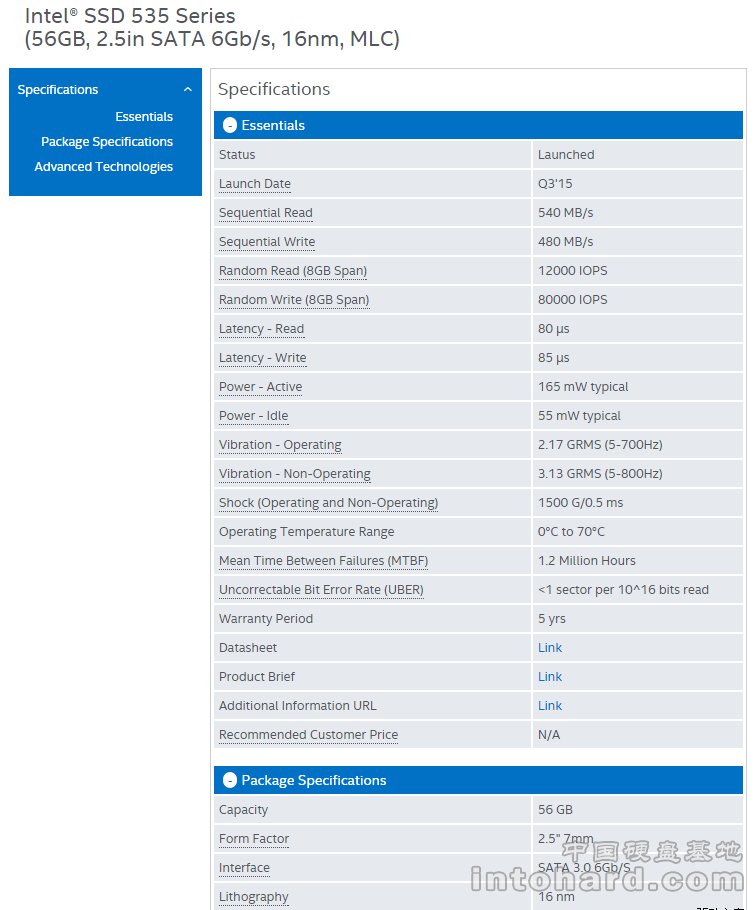Click the Vibration - Operating term
This screenshot has height=910, width=754.
pyautogui.click(x=280, y=445)
